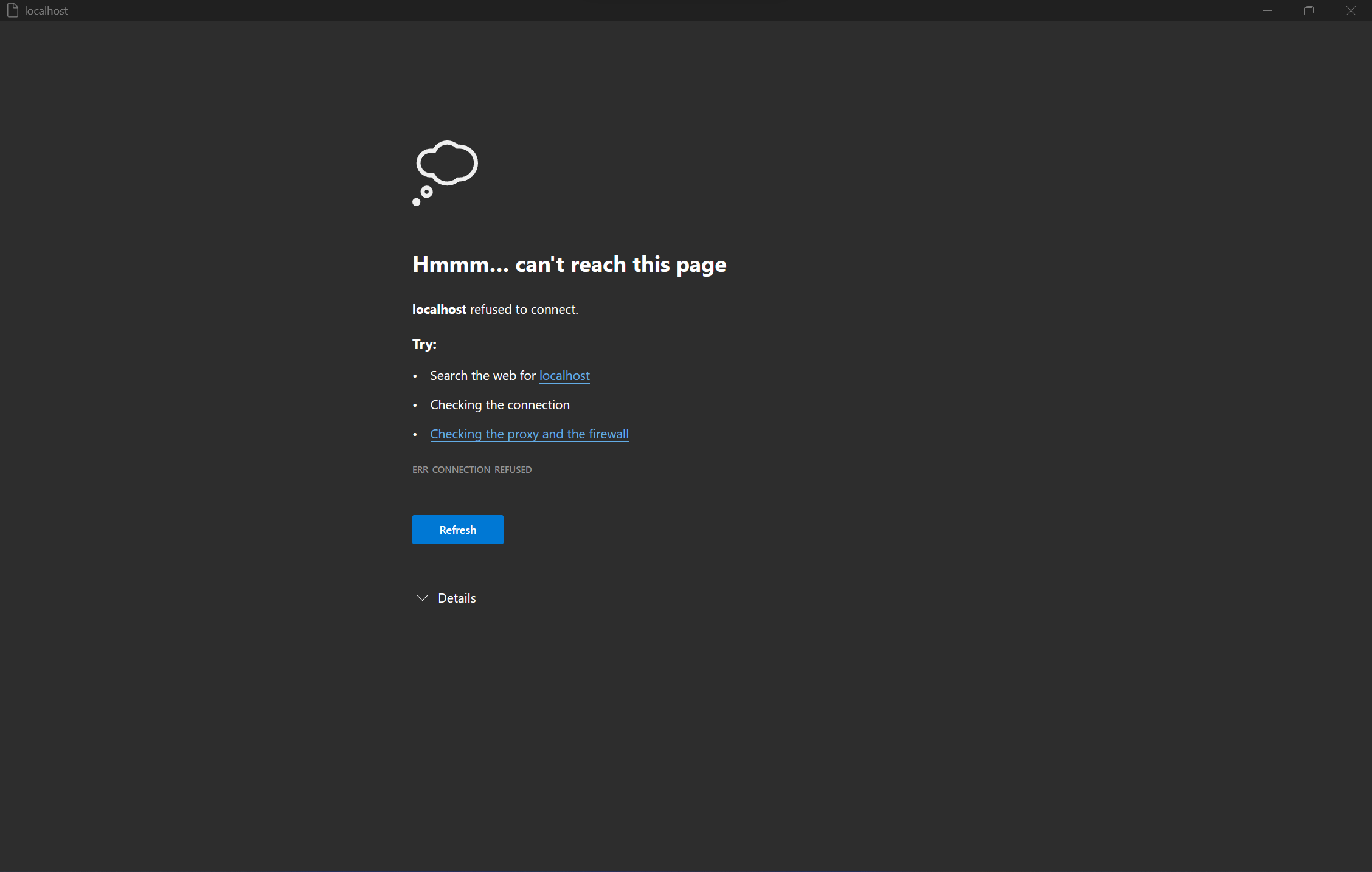
Task: Open Checking the proxy and the firewall link
Action: 529,434
